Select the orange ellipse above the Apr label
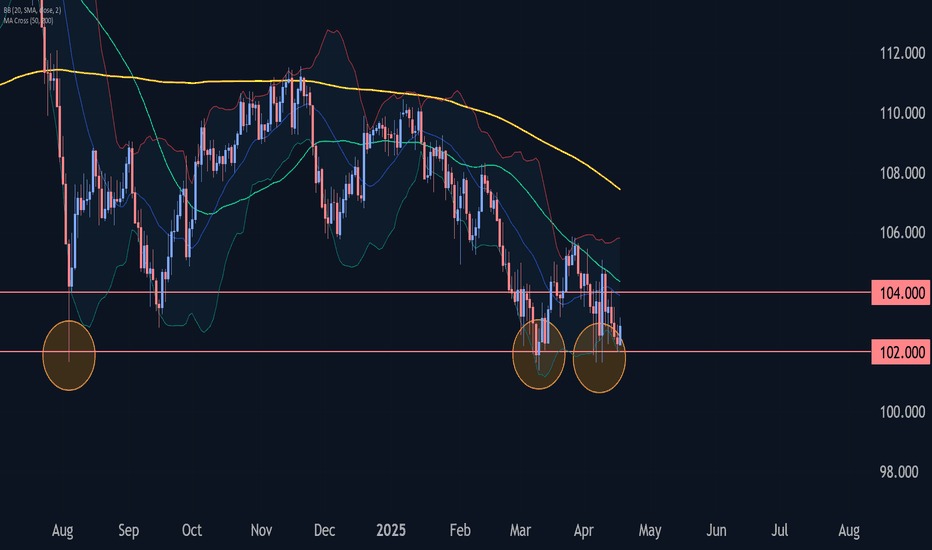This screenshot has width=932, height=550. [599, 357]
